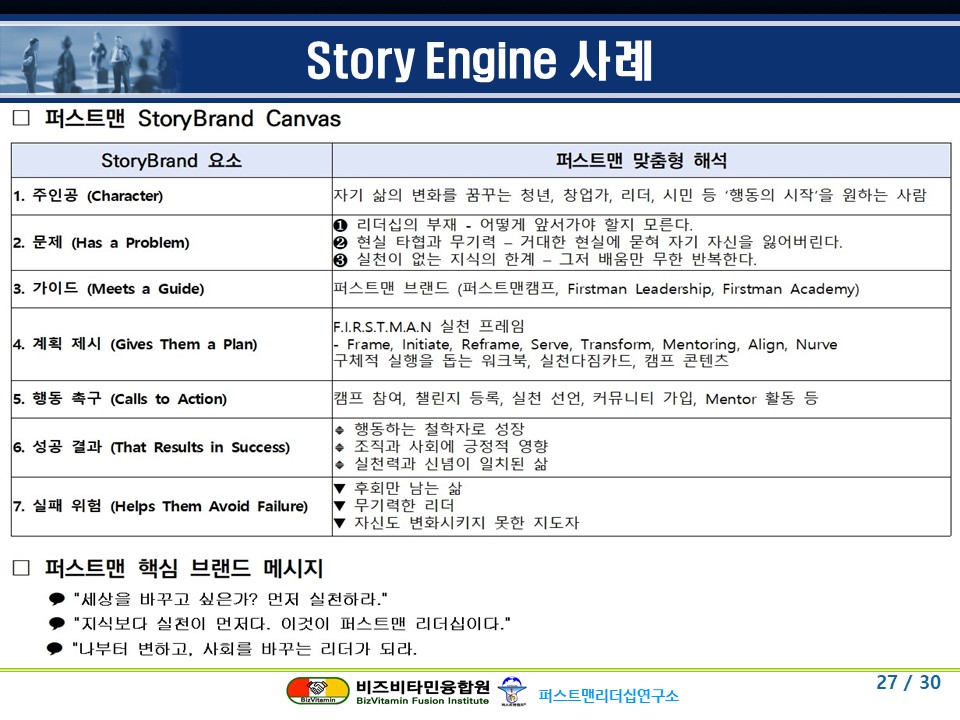The image size is (960, 720).
Task: Select the row "7. 실패 위험 (Helps Them Avoid Failure)"
Action: point(481,506)
